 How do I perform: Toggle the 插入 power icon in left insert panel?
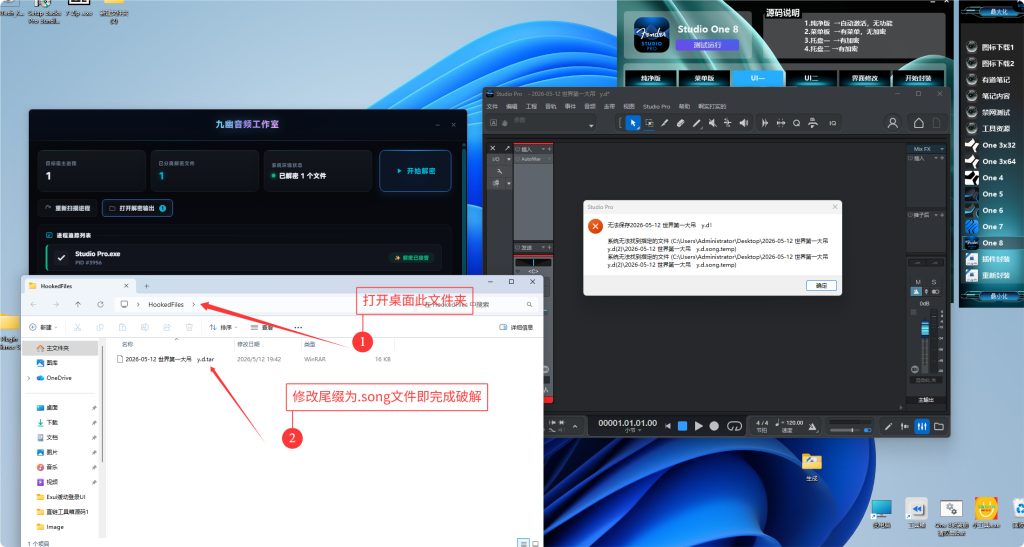pyautogui.click(x=518, y=149)
